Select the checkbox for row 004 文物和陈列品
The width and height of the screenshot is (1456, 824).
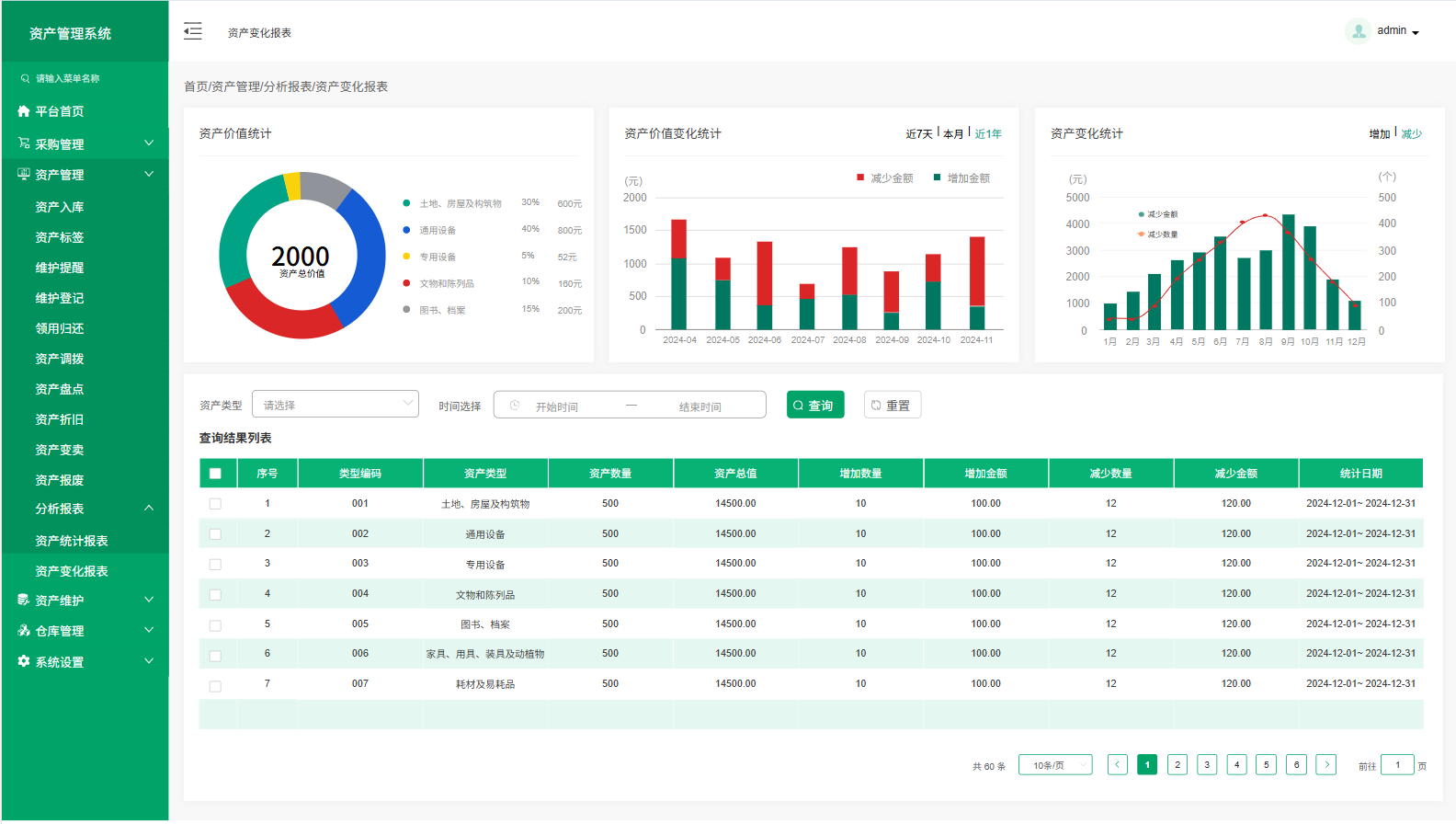pyautogui.click(x=215, y=595)
